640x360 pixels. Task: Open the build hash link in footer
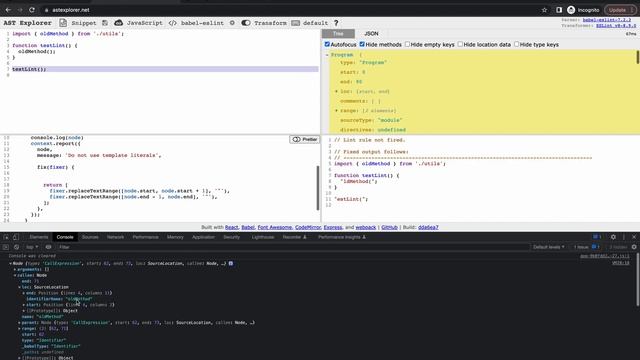pyautogui.click(x=428, y=227)
